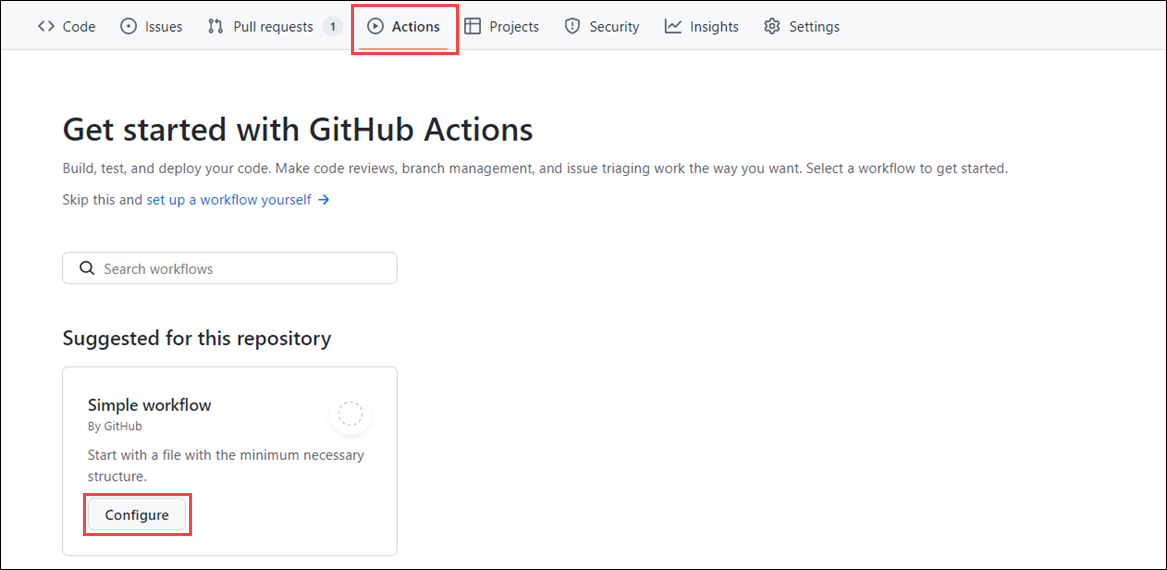Image resolution: width=1167 pixels, height=570 pixels.
Task: Click the Simple workflow dashed circle logo
Action: pos(350,413)
